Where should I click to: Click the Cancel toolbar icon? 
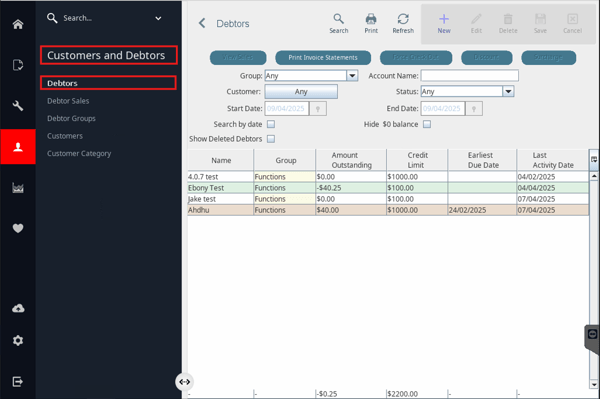tap(572, 24)
